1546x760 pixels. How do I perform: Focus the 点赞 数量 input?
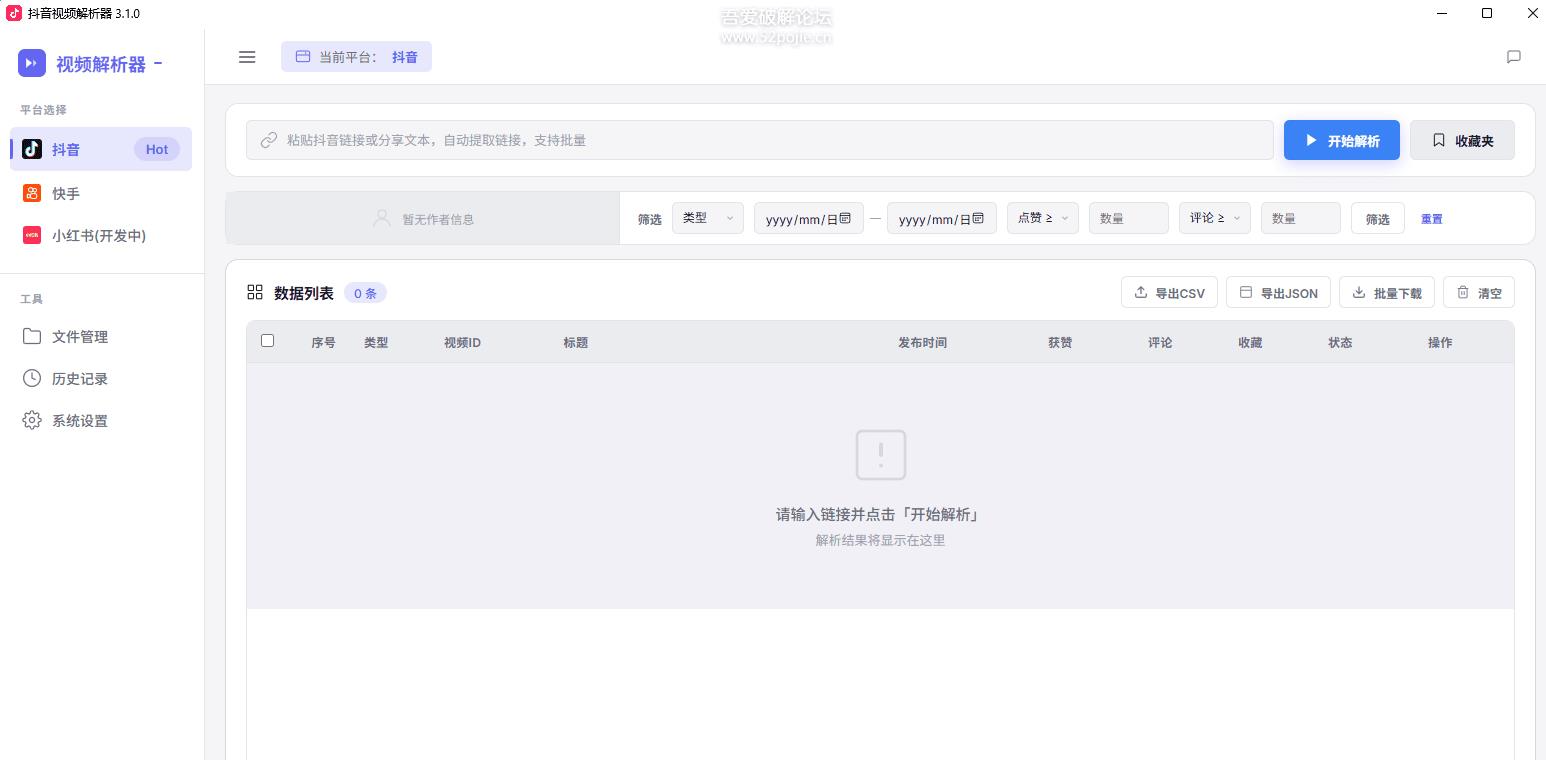pos(1128,218)
